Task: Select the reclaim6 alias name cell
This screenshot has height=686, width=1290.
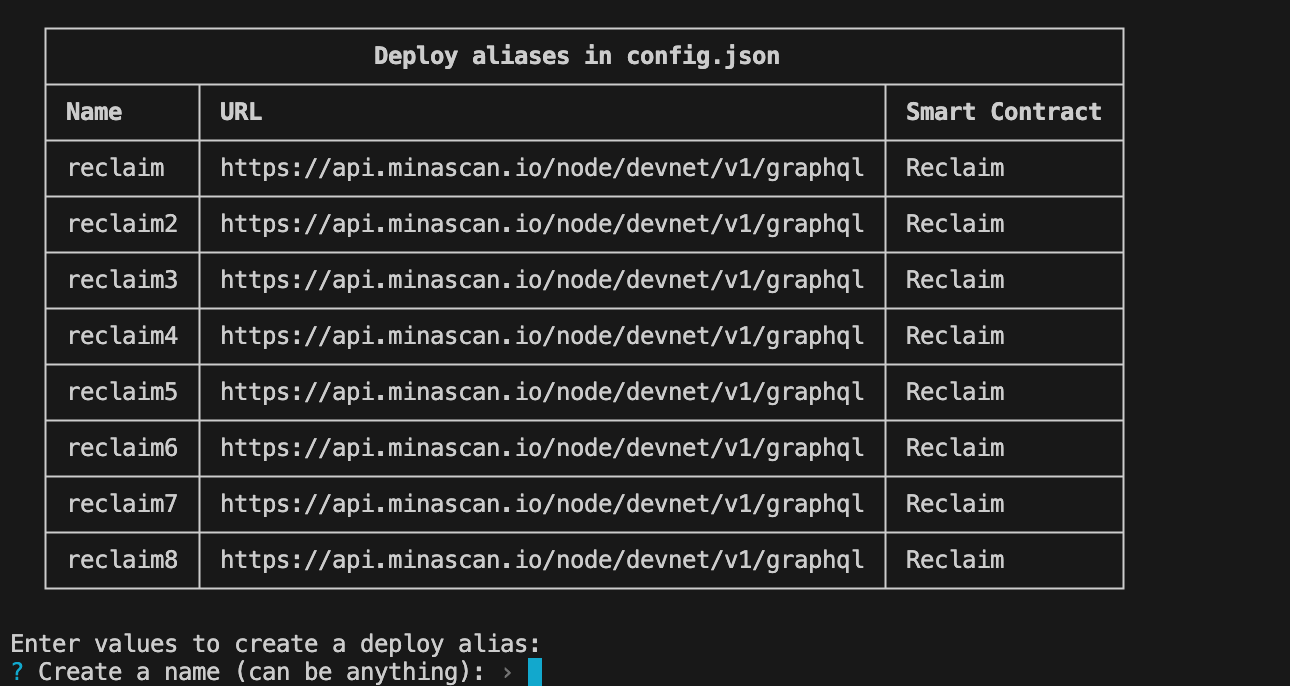Action: [122, 448]
